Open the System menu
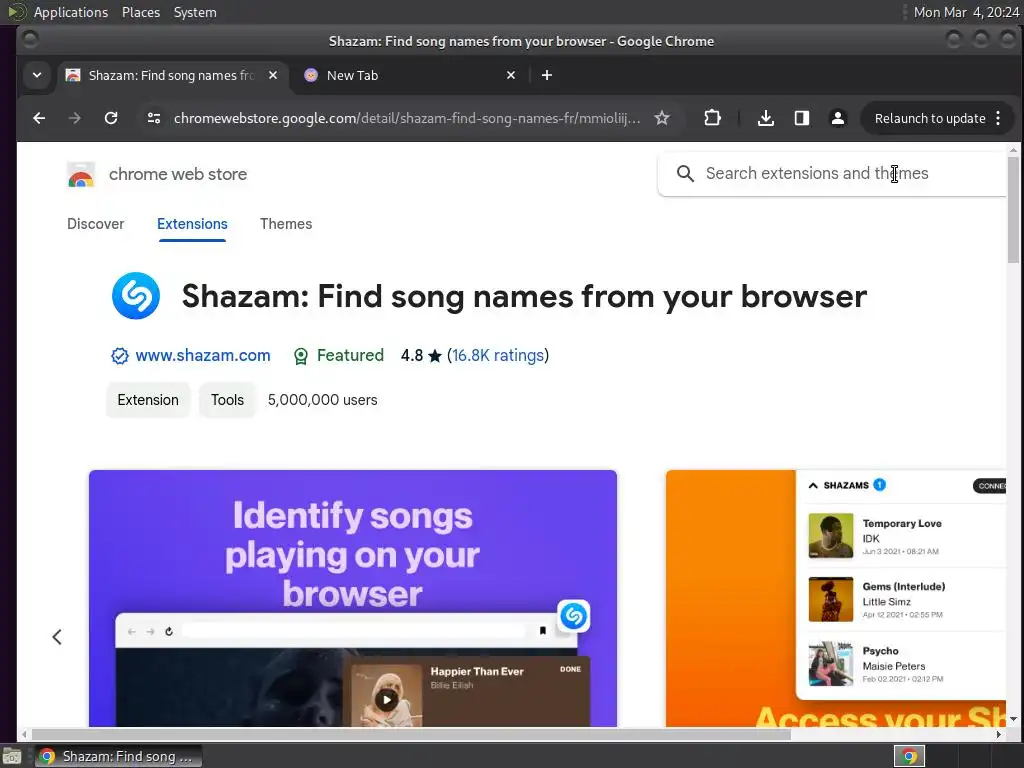This screenshot has width=1024, height=768. [x=195, y=12]
